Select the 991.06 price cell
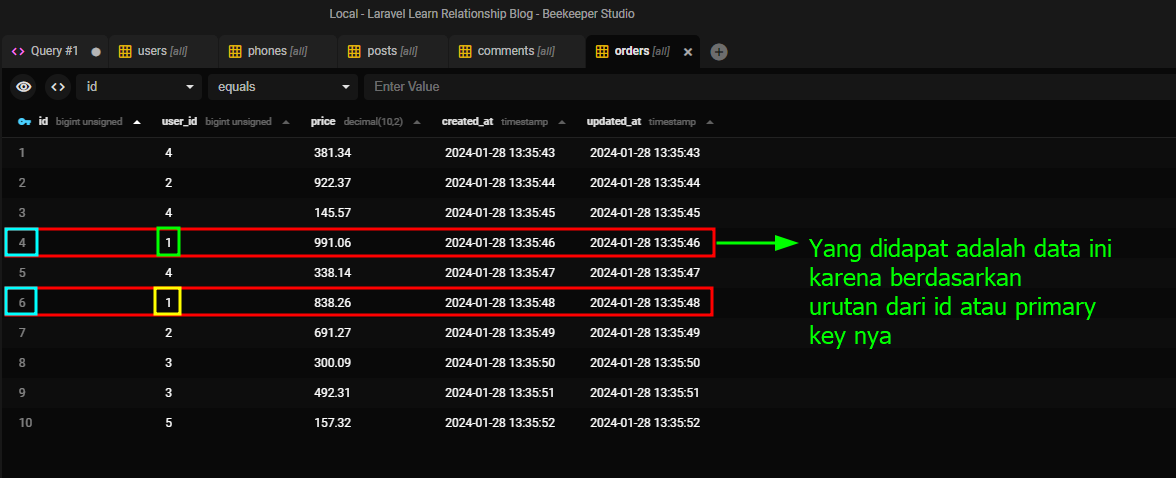The height and width of the screenshot is (478, 1176). pyautogui.click(x=331, y=242)
